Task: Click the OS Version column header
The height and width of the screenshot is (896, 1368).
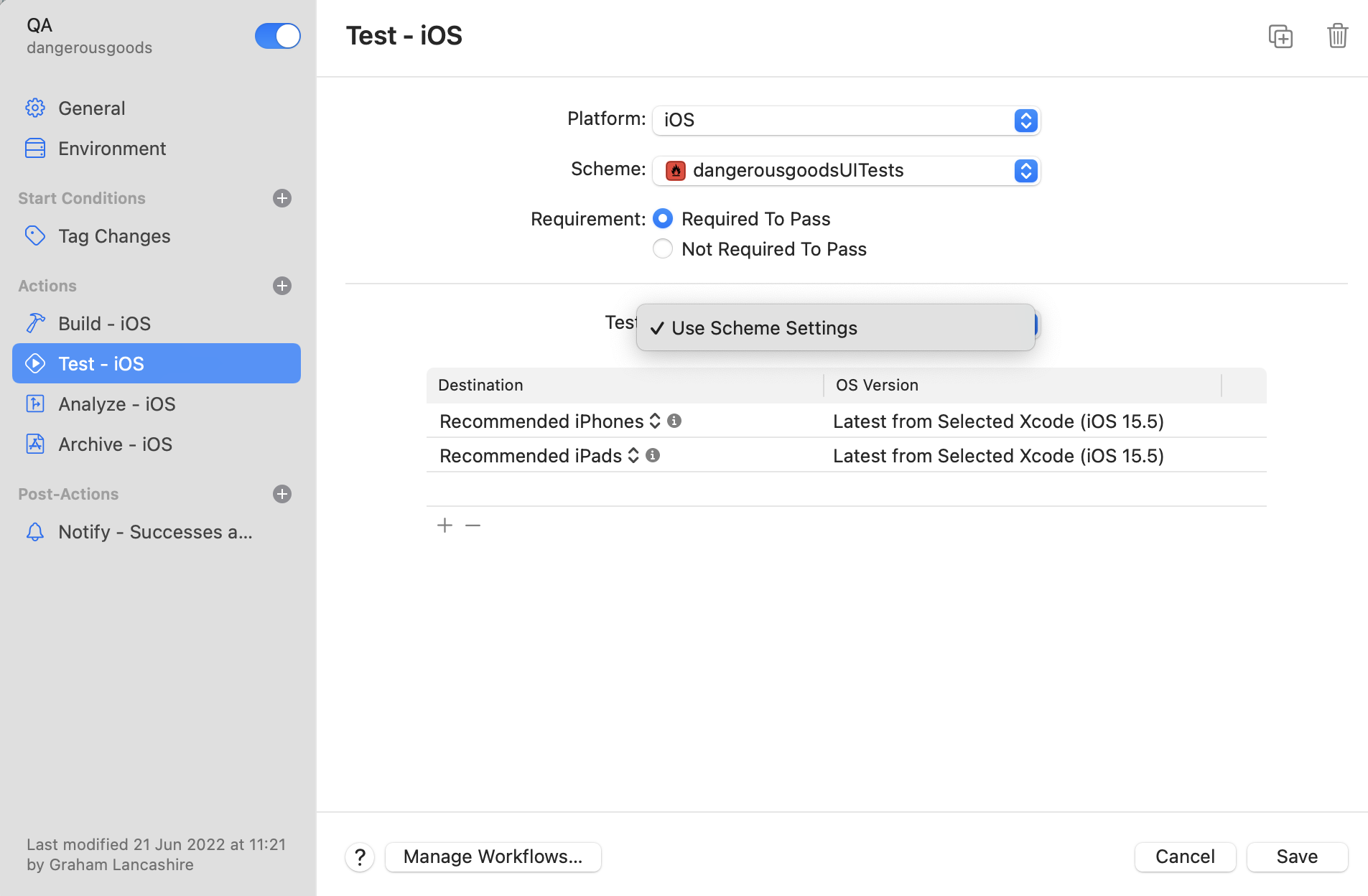Action: (x=1023, y=385)
